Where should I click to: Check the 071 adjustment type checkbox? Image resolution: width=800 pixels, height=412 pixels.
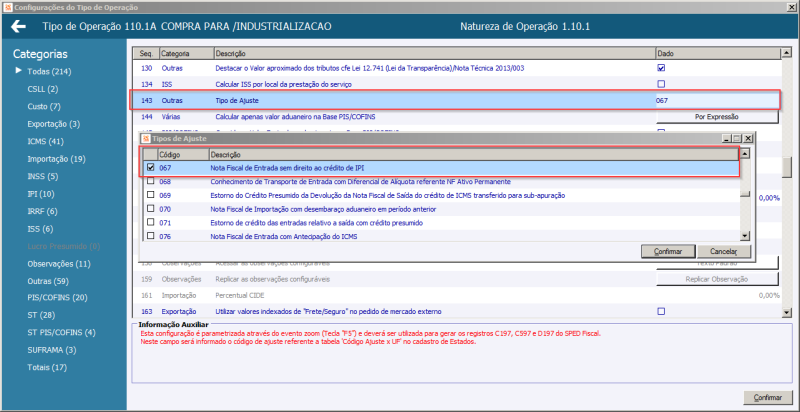[151, 222]
